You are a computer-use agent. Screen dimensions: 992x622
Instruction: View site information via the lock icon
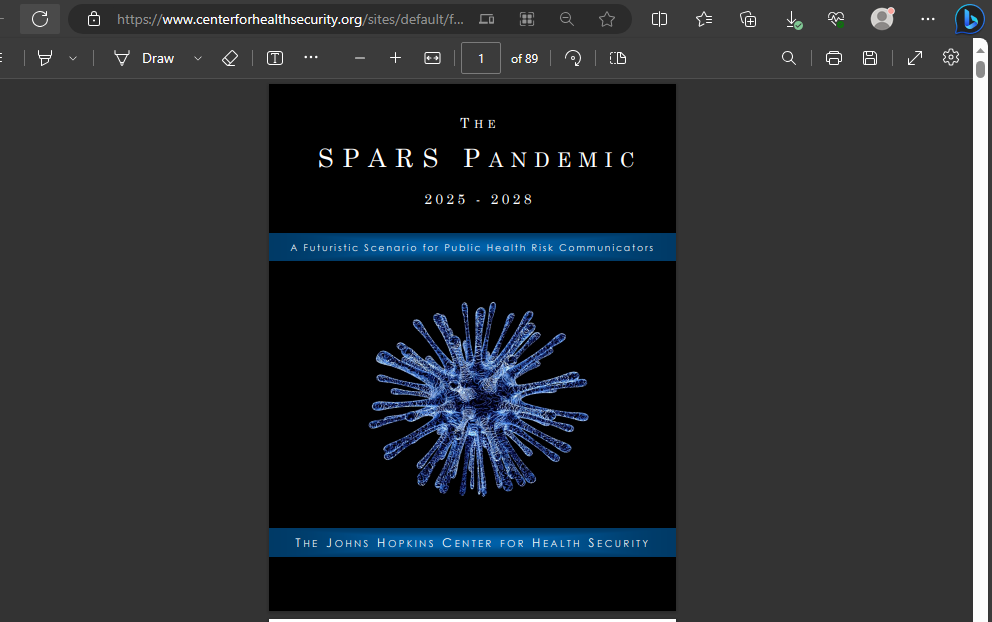pyautogui.click(x=94, y=19)
